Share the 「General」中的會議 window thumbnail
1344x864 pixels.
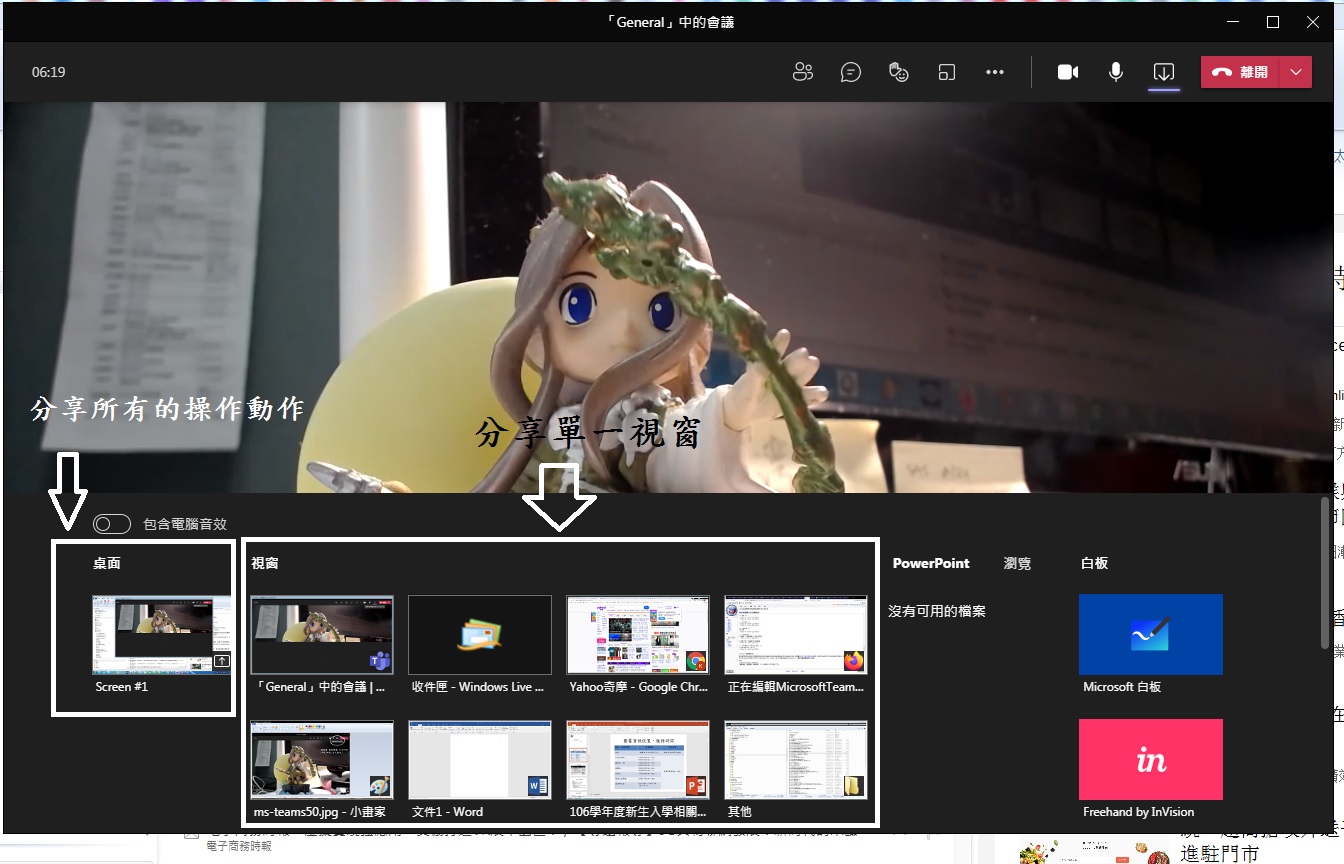[x=322, y=635]
